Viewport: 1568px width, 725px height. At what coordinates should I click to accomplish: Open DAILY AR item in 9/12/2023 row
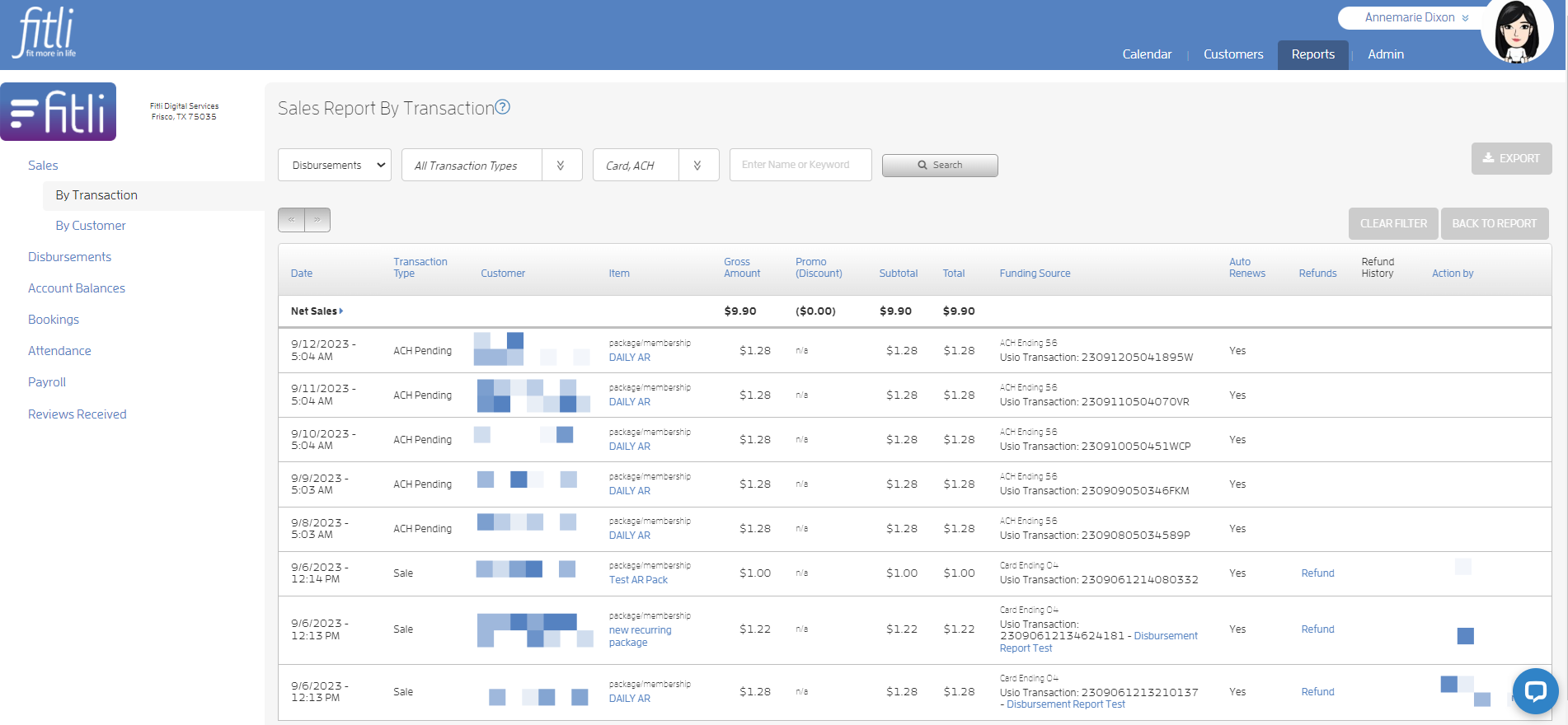(630, 358)
